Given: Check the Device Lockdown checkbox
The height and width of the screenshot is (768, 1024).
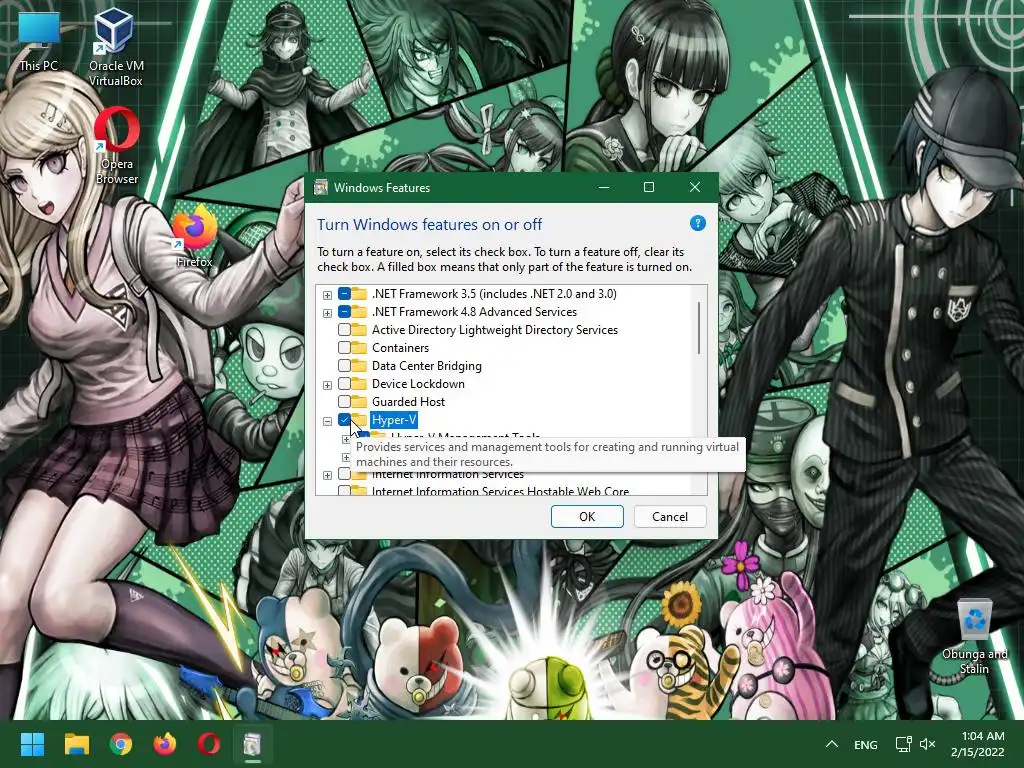Looking at the screenshot, I should click(344, 383).
